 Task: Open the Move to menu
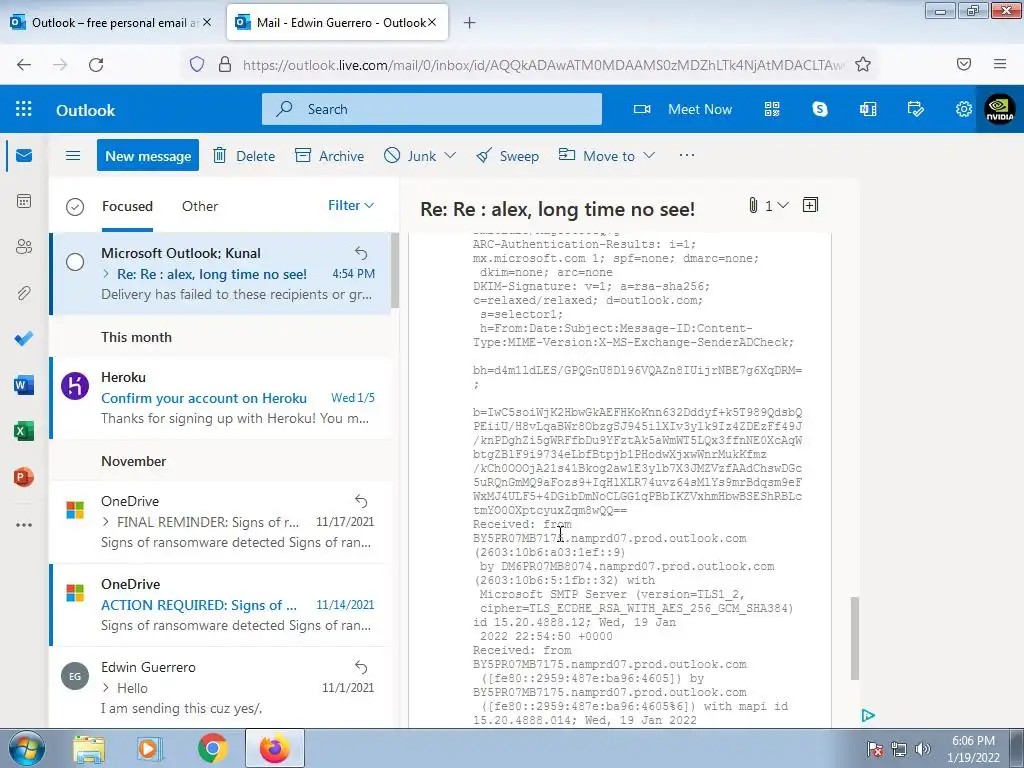pos(606,155)
